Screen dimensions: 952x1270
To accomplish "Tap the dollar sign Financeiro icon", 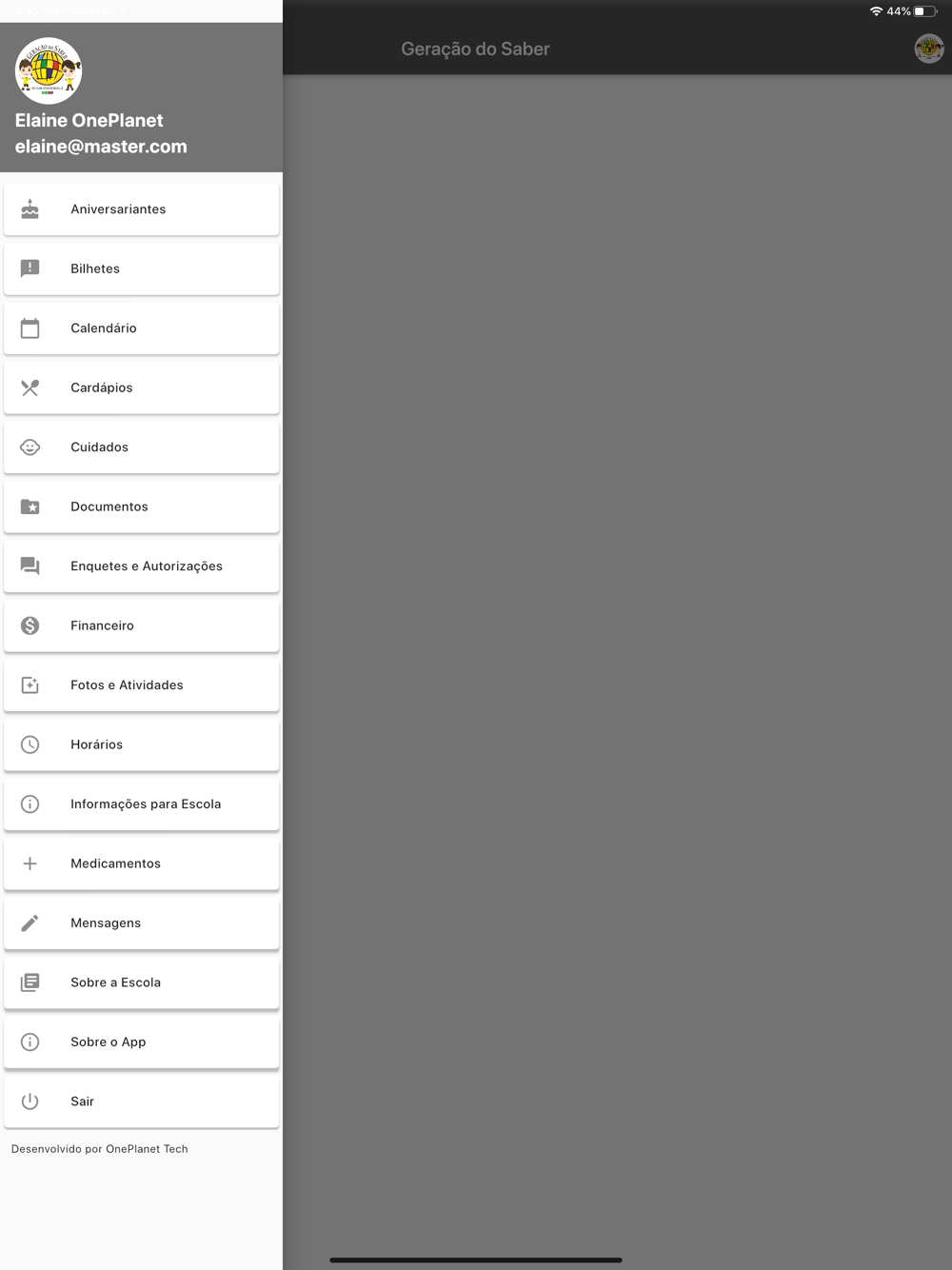I will coord(30,625).
